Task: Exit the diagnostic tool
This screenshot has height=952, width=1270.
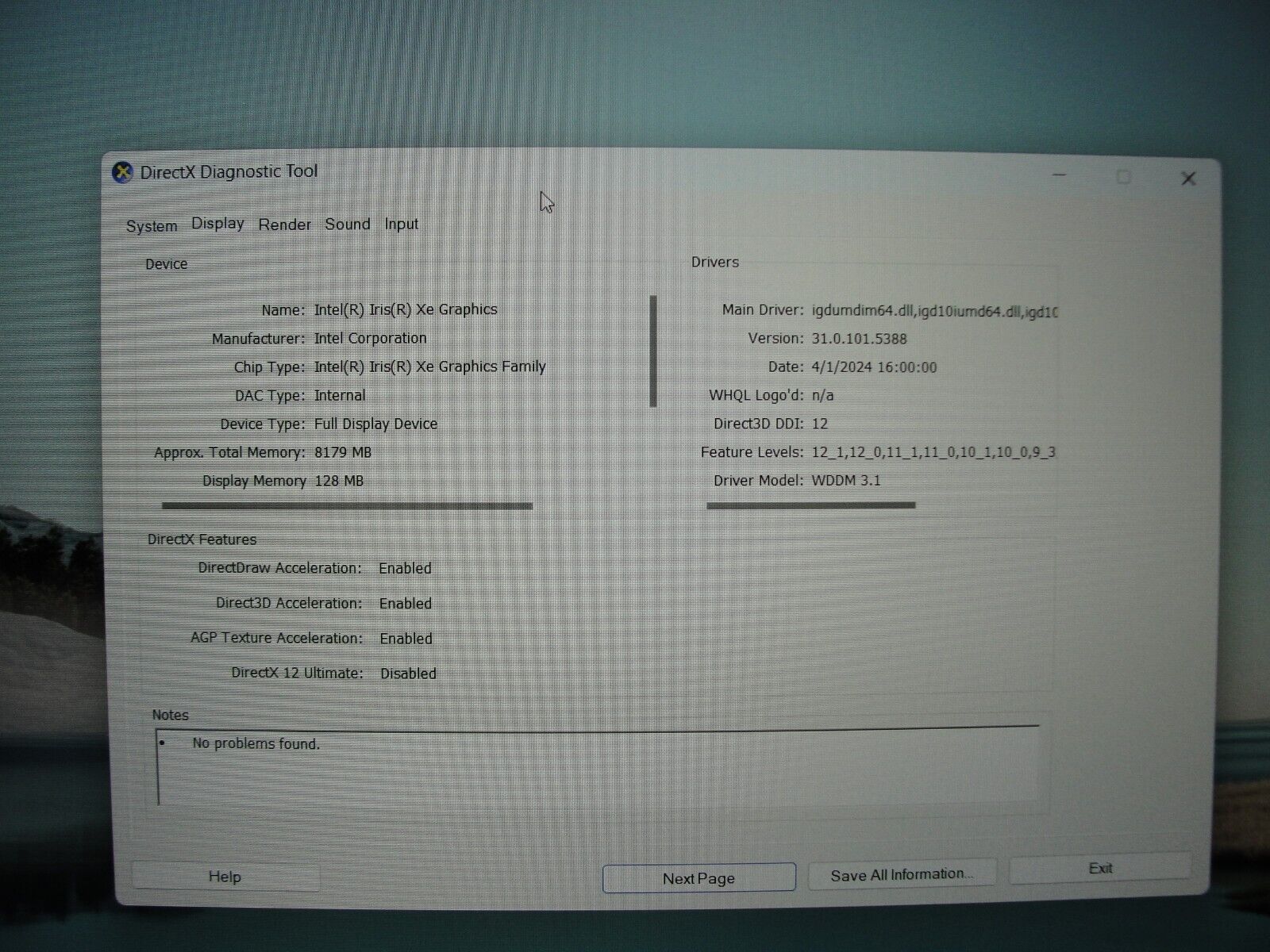Action: tap(1100, 868)
